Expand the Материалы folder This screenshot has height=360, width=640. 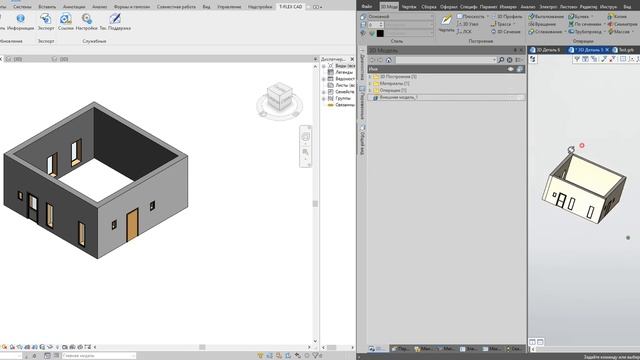coord(370,83)
